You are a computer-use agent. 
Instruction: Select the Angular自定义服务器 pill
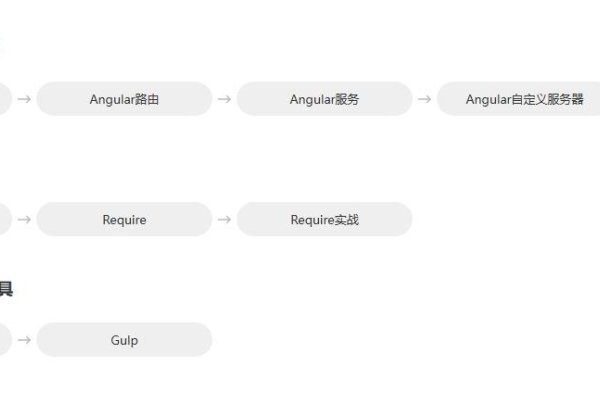(x=518, y=99)
